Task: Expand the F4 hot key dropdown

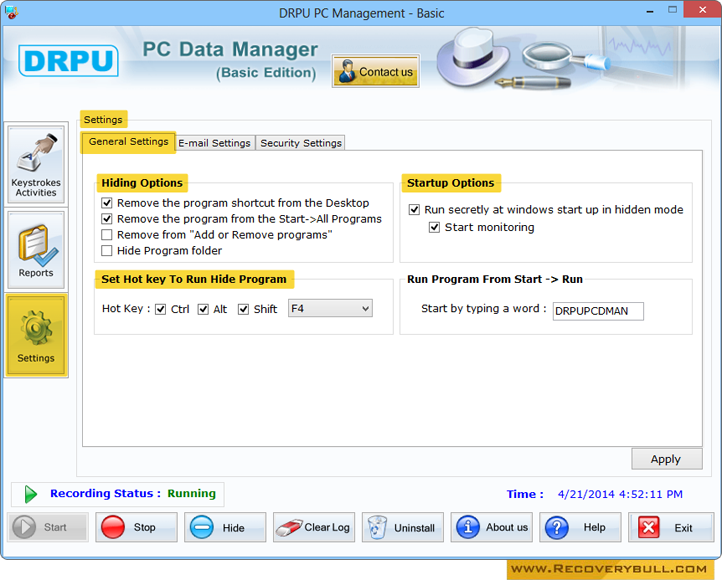Action: [330, 308]
